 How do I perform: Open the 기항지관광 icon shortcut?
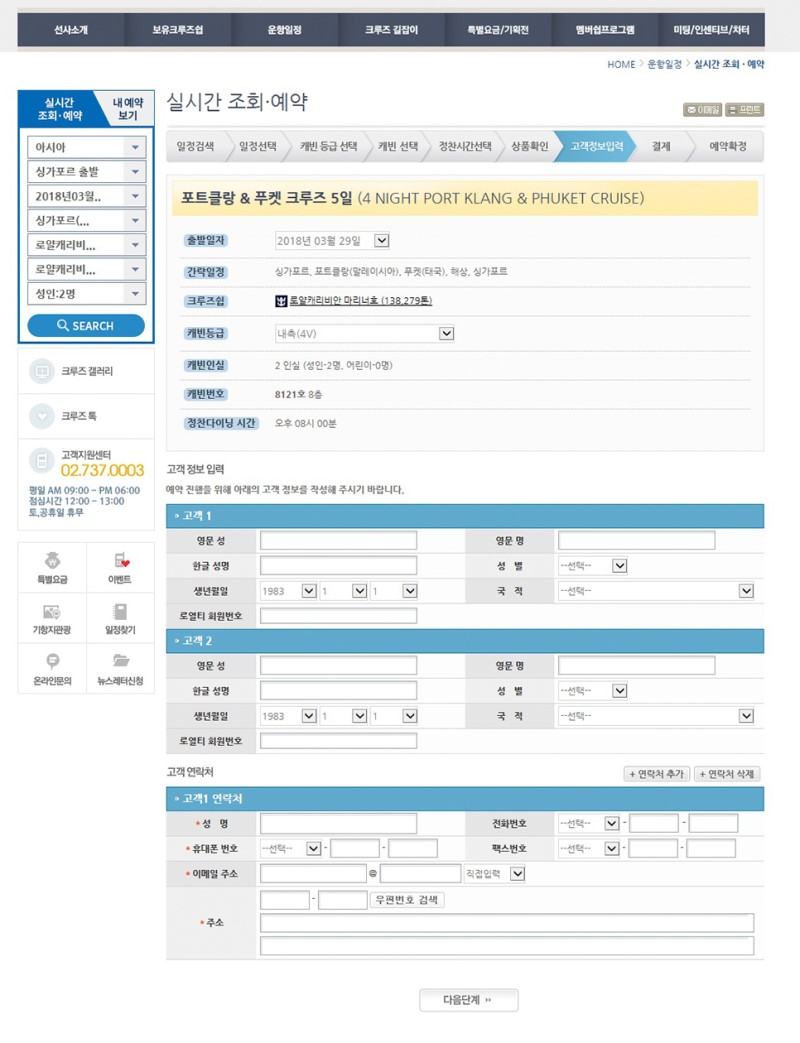click(52, 612)
